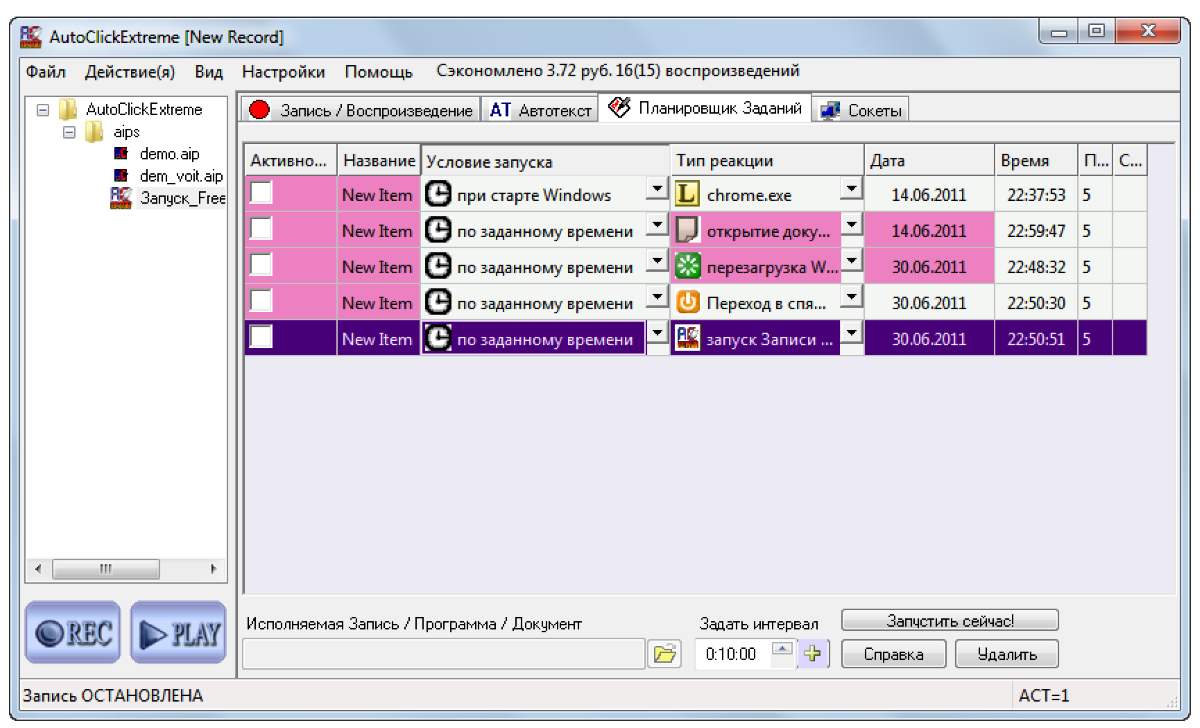Toggle active checkbox in the 22:50:30 row

point(261,301)
